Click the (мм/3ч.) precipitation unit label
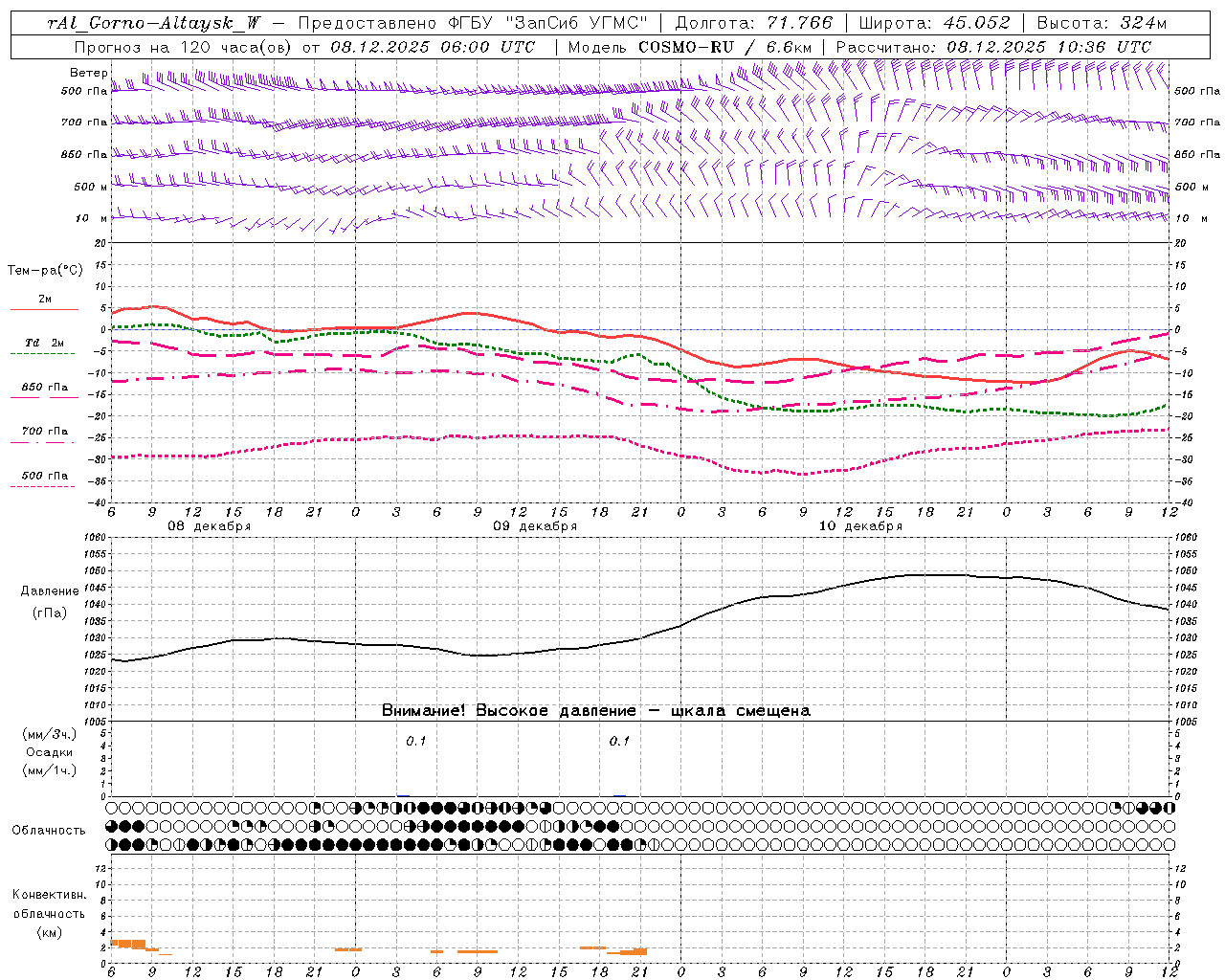1225x980 pixels. tap(49, 734)
